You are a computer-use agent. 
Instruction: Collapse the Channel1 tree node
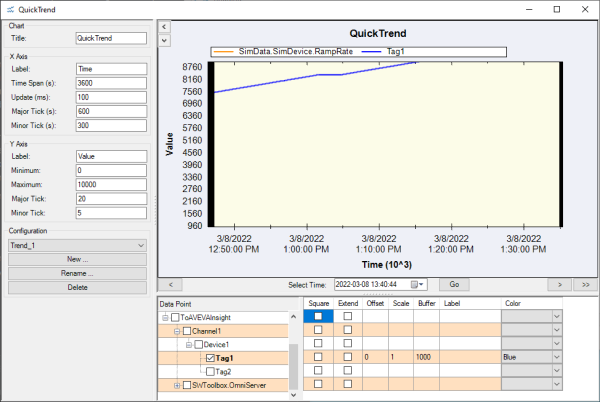[177, 330]
